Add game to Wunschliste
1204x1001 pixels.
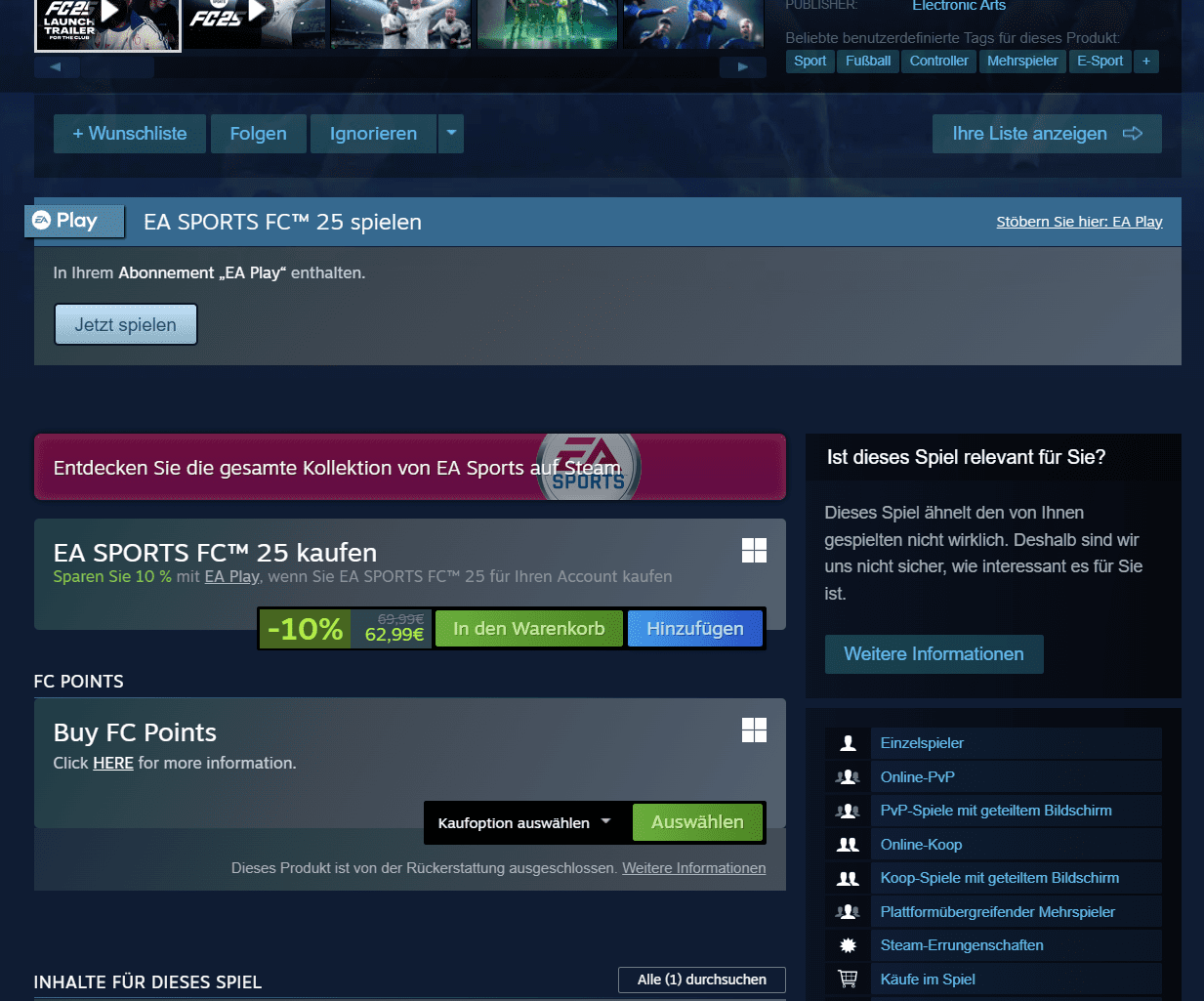[x=130, y=134]
